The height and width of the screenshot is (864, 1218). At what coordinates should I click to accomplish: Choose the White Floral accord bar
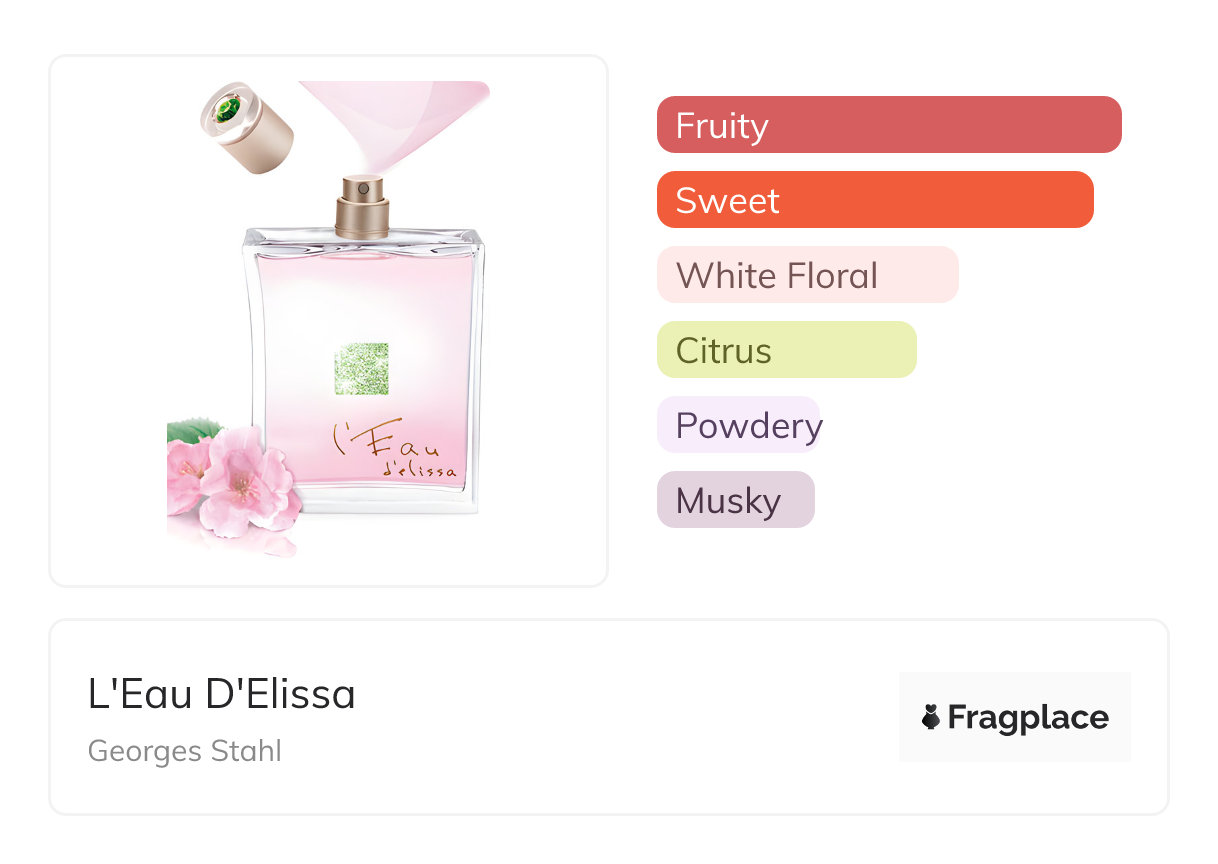(x=807, y=275)
